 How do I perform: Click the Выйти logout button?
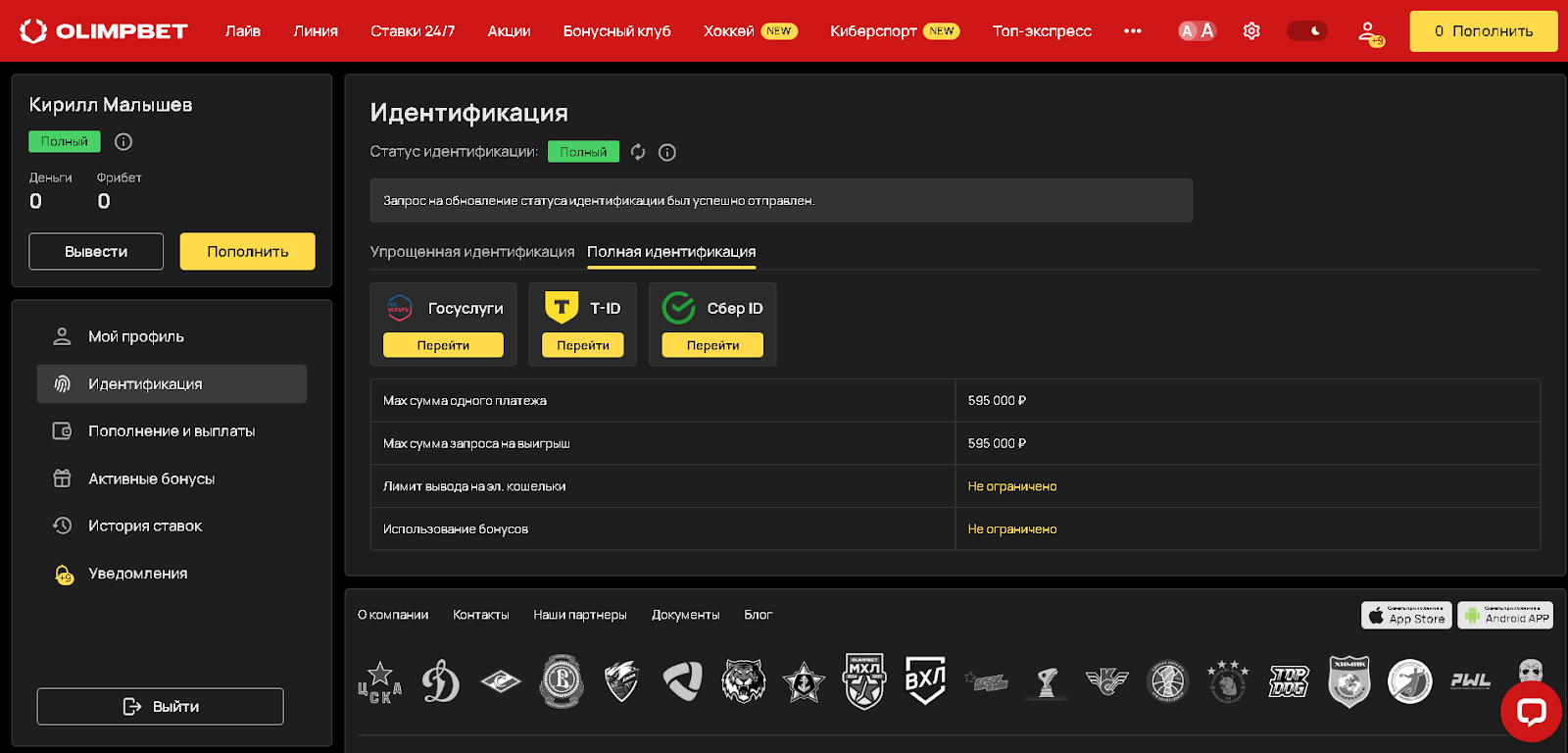pyautogui.click(x=161, y=706)
